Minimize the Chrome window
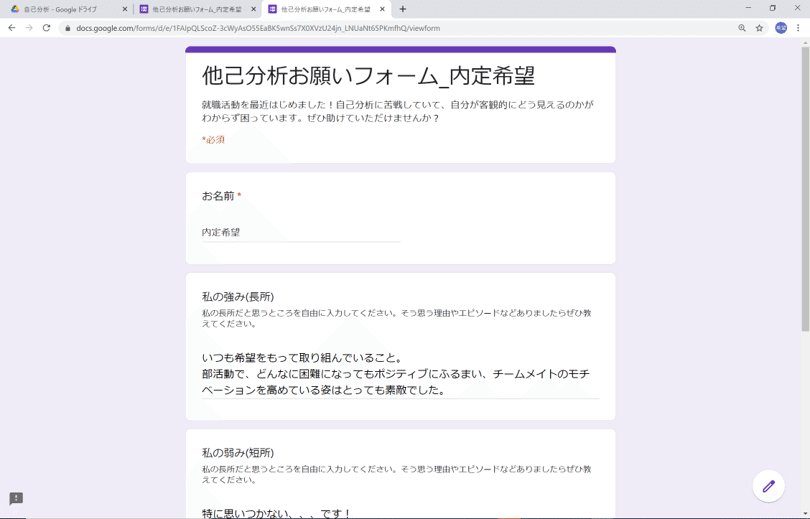The height and width of the screenshot is (519, 810). pos(749,8)
